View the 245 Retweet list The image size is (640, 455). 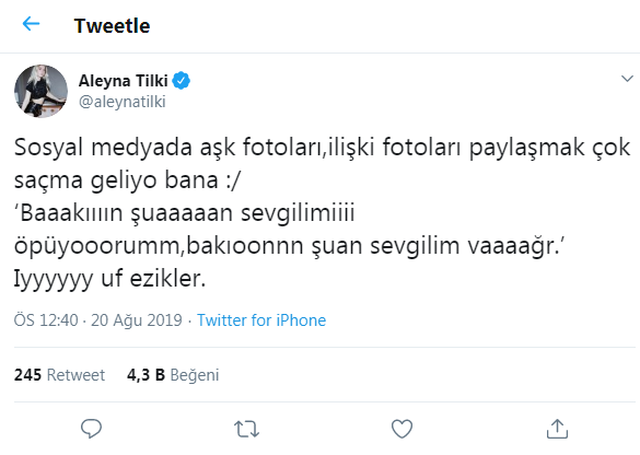[x=59, y=375]
